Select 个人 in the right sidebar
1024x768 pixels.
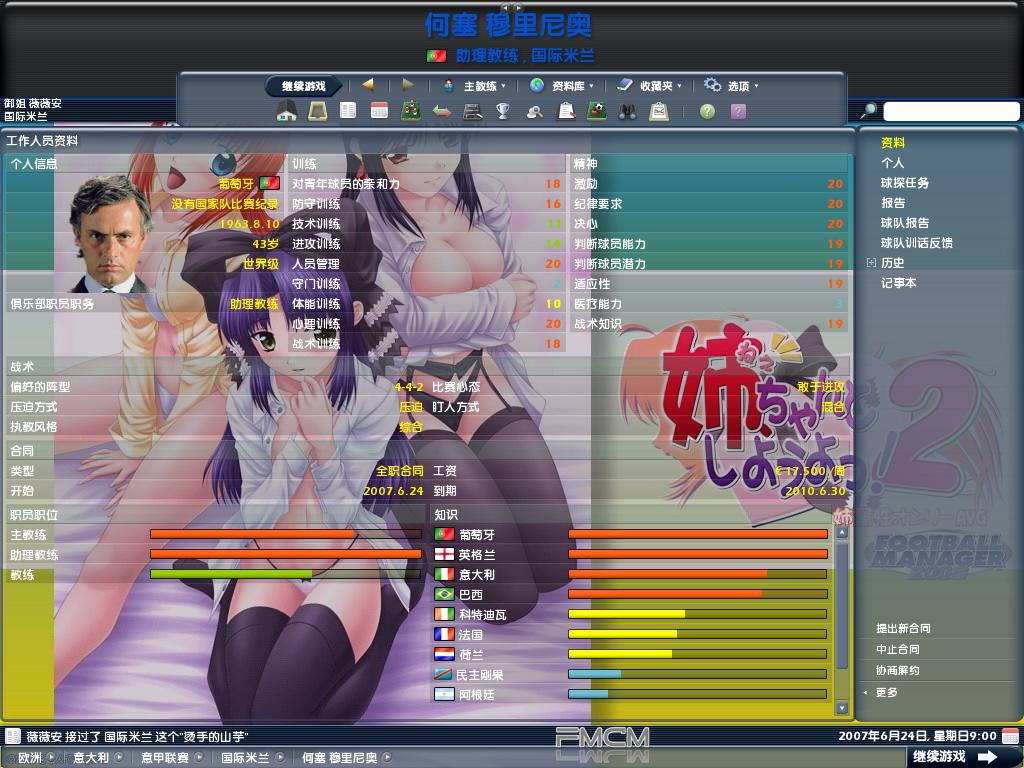(892, 163)
